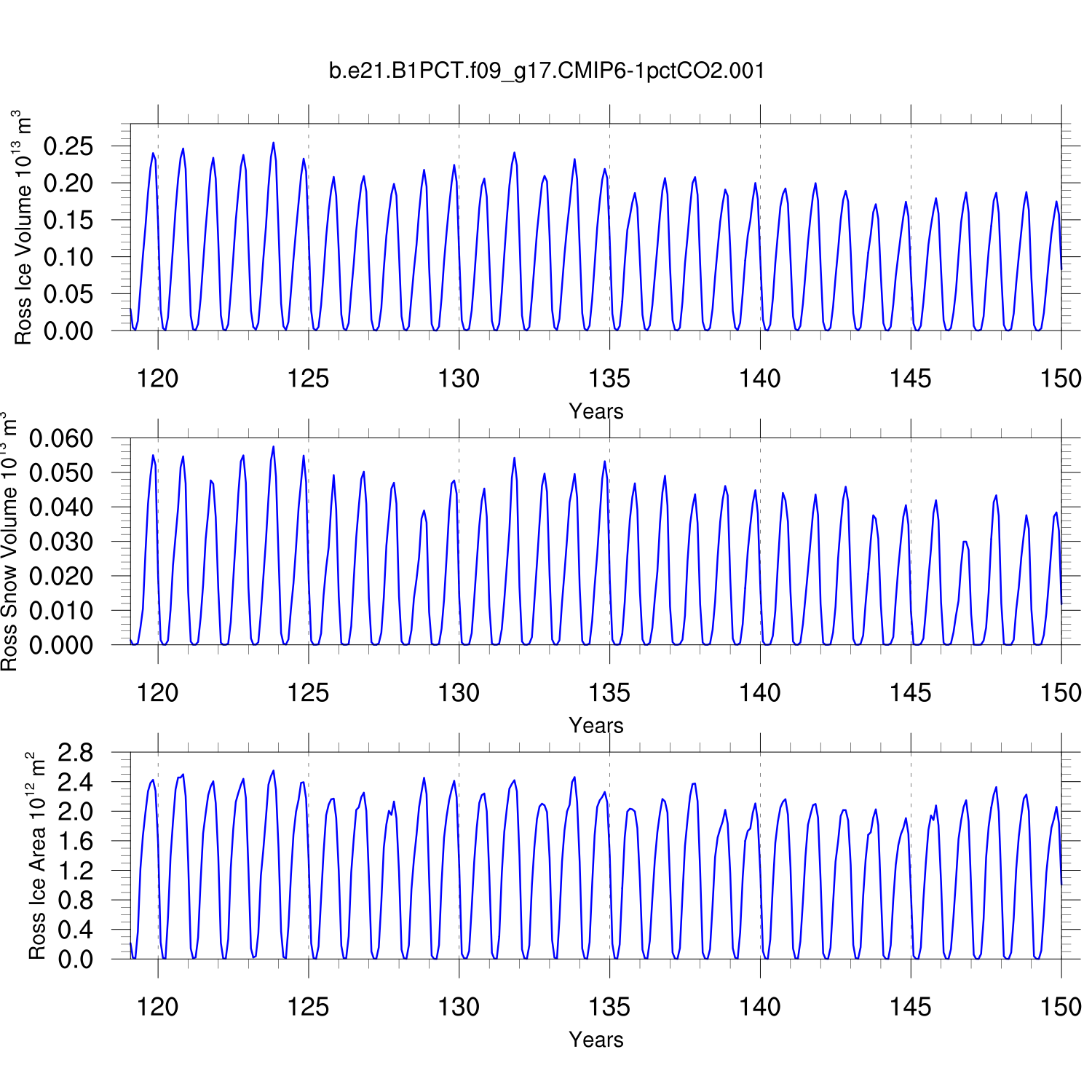Click the Ross Snow Volume y-axis label
Screen dimensions: 1092x1092
pyautogui.click(x=9, y=542)
